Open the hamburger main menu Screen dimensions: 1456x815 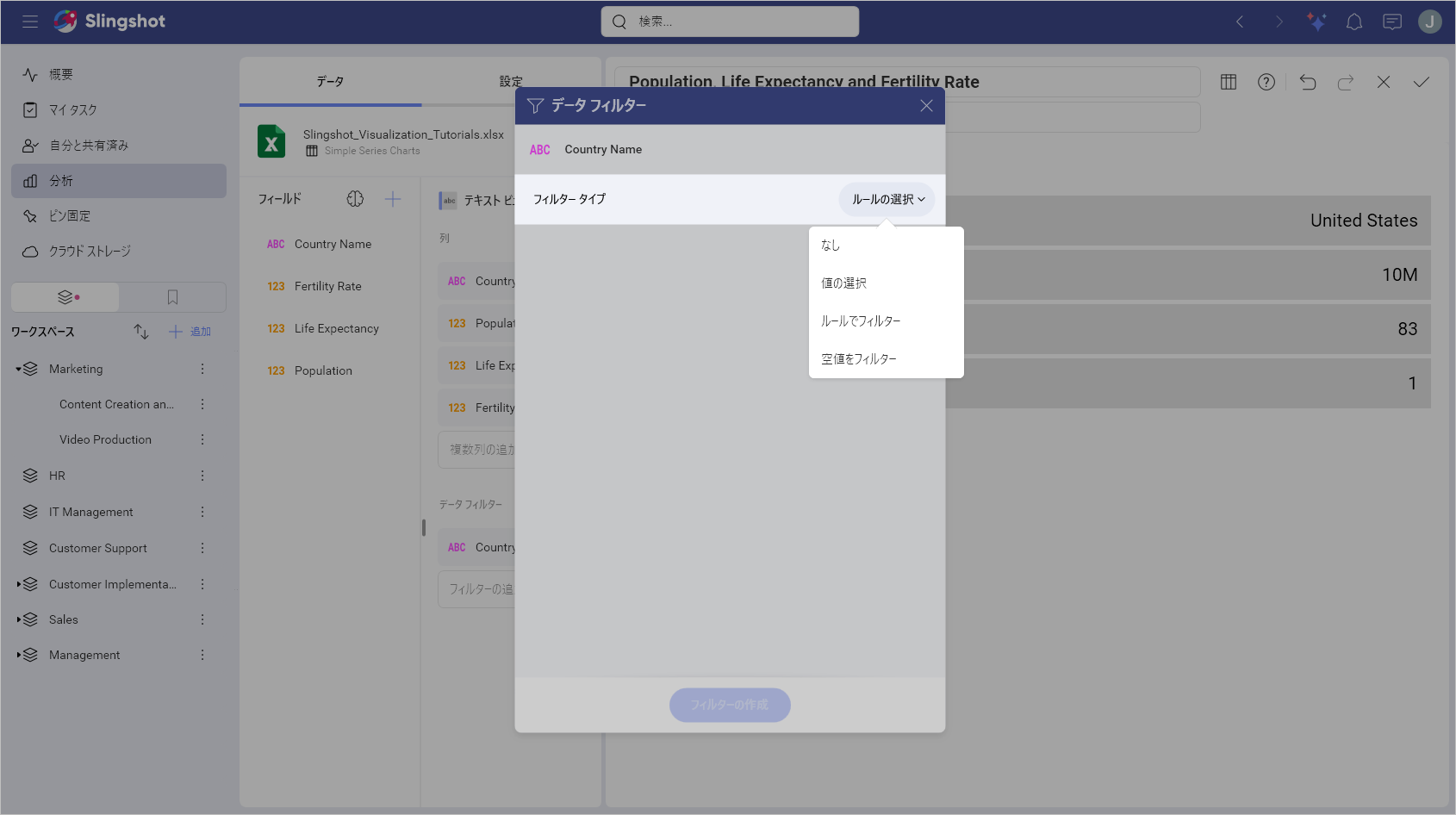(x=30, y=22)
